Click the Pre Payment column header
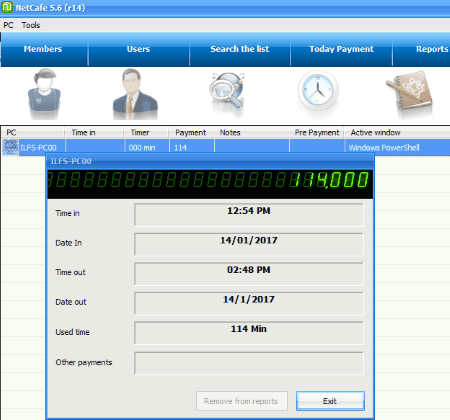 pos(316,133)
